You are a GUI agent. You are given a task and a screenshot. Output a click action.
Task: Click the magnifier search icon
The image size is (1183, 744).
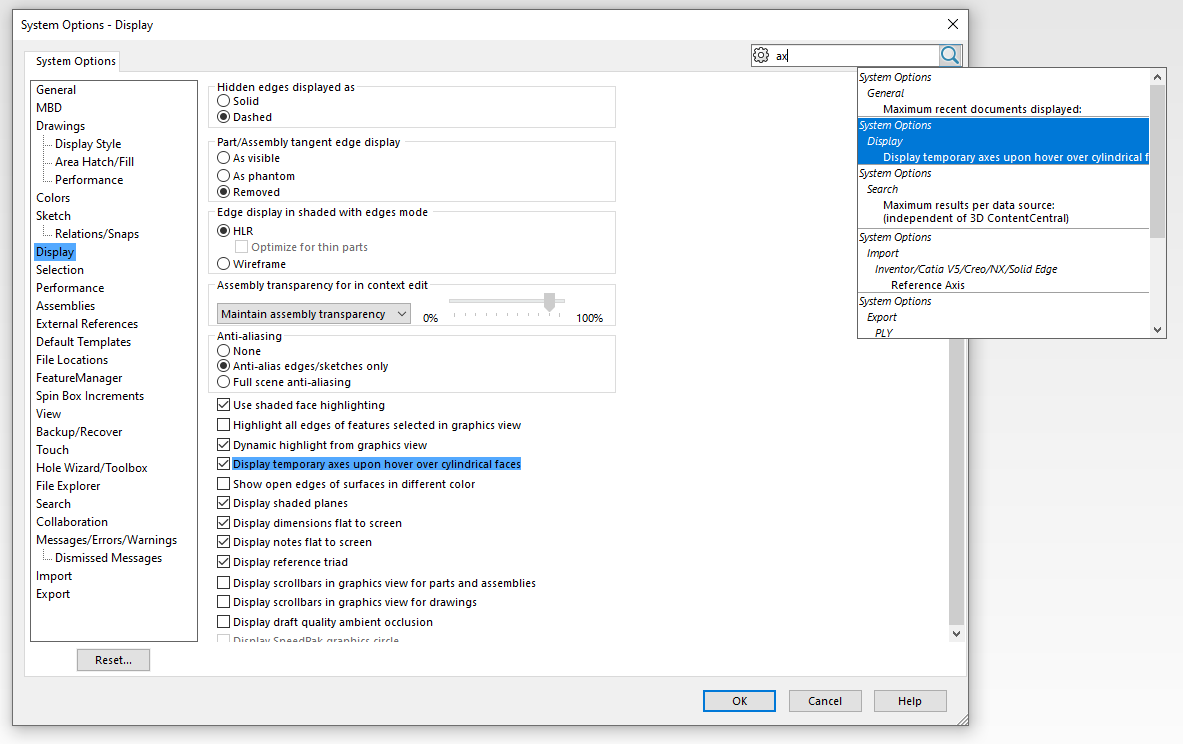(950, 56)
